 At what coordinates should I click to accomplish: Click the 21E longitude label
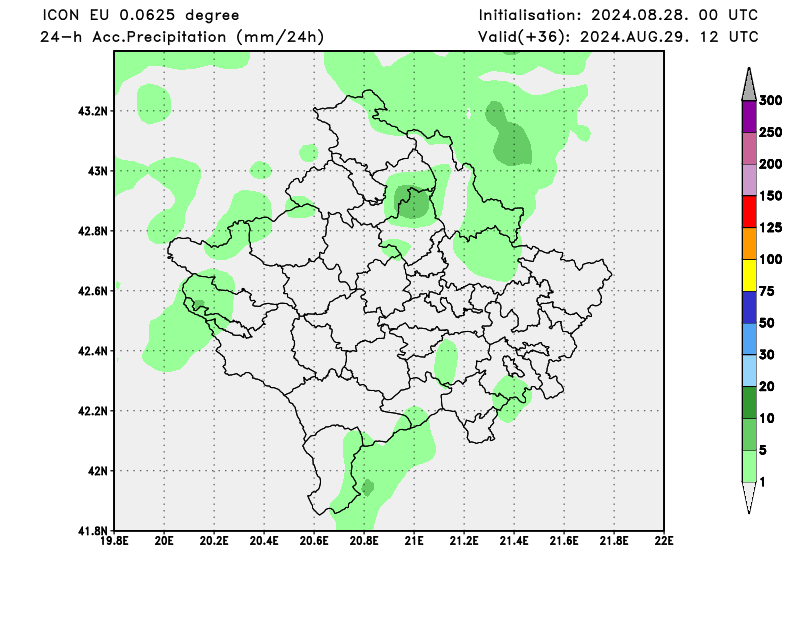coord(414,540)
